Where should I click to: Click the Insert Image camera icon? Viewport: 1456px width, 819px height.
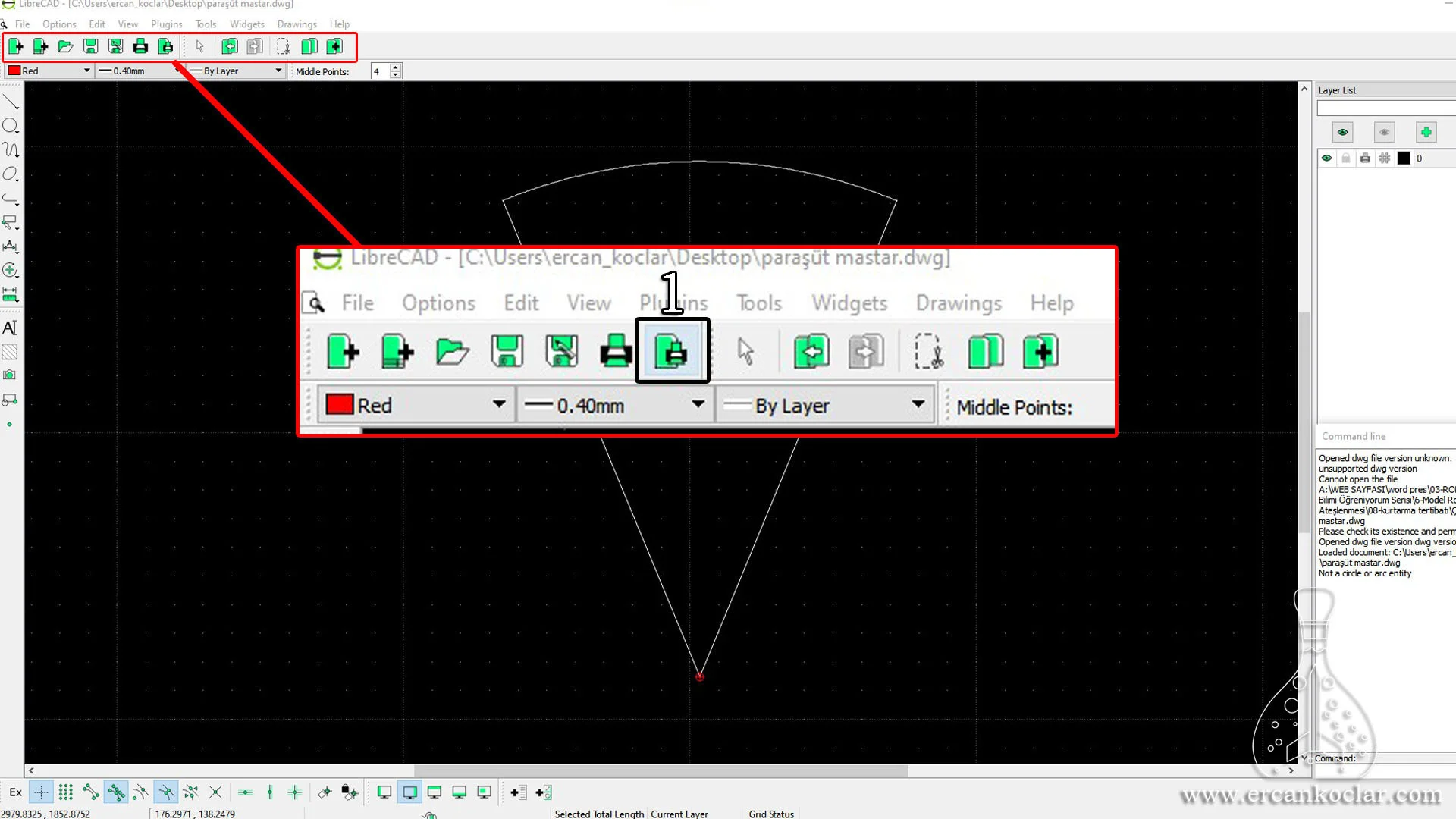(10, 375)
